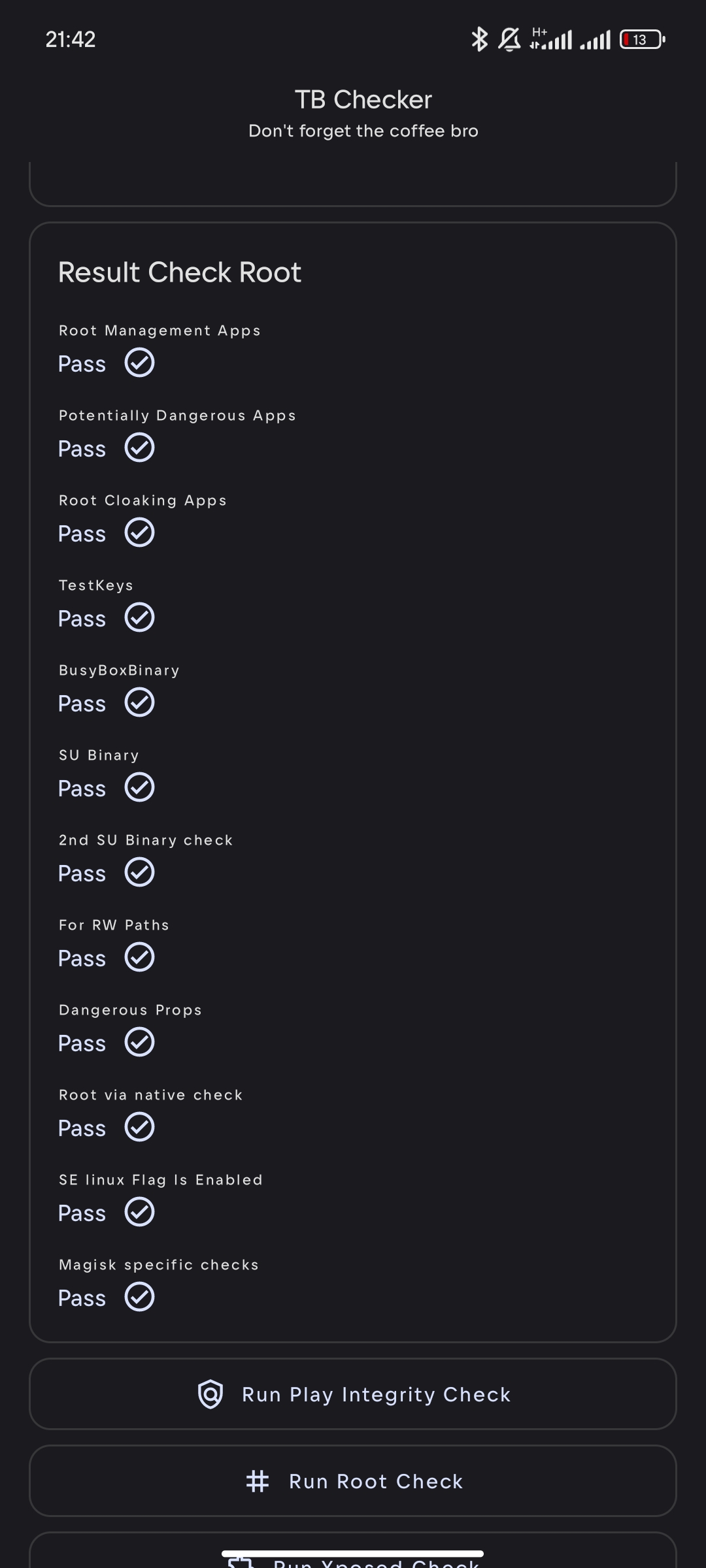Tap the SU Binary checkmark icon

pos(139,787)
